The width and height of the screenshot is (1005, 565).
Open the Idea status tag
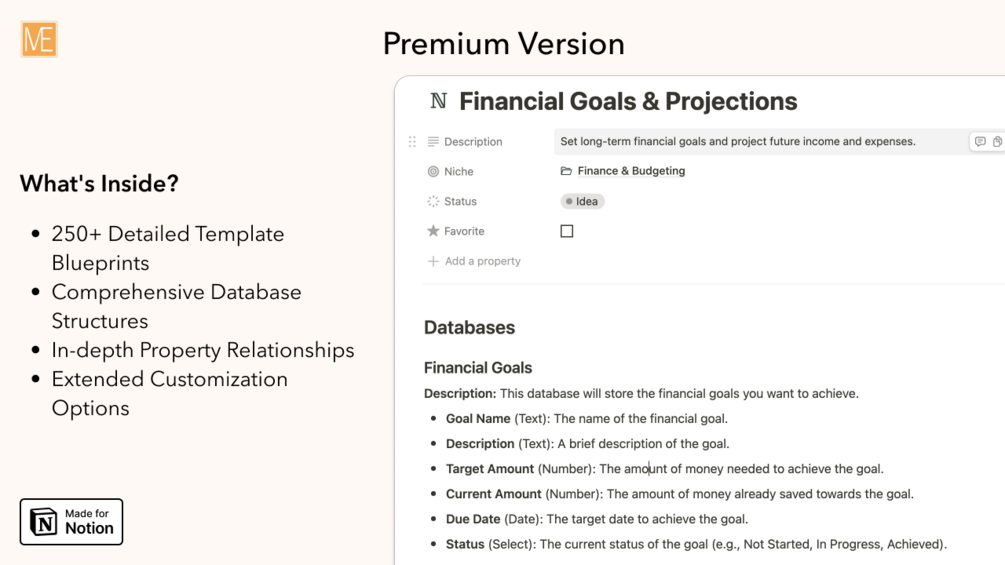click(x=582, y=201)
